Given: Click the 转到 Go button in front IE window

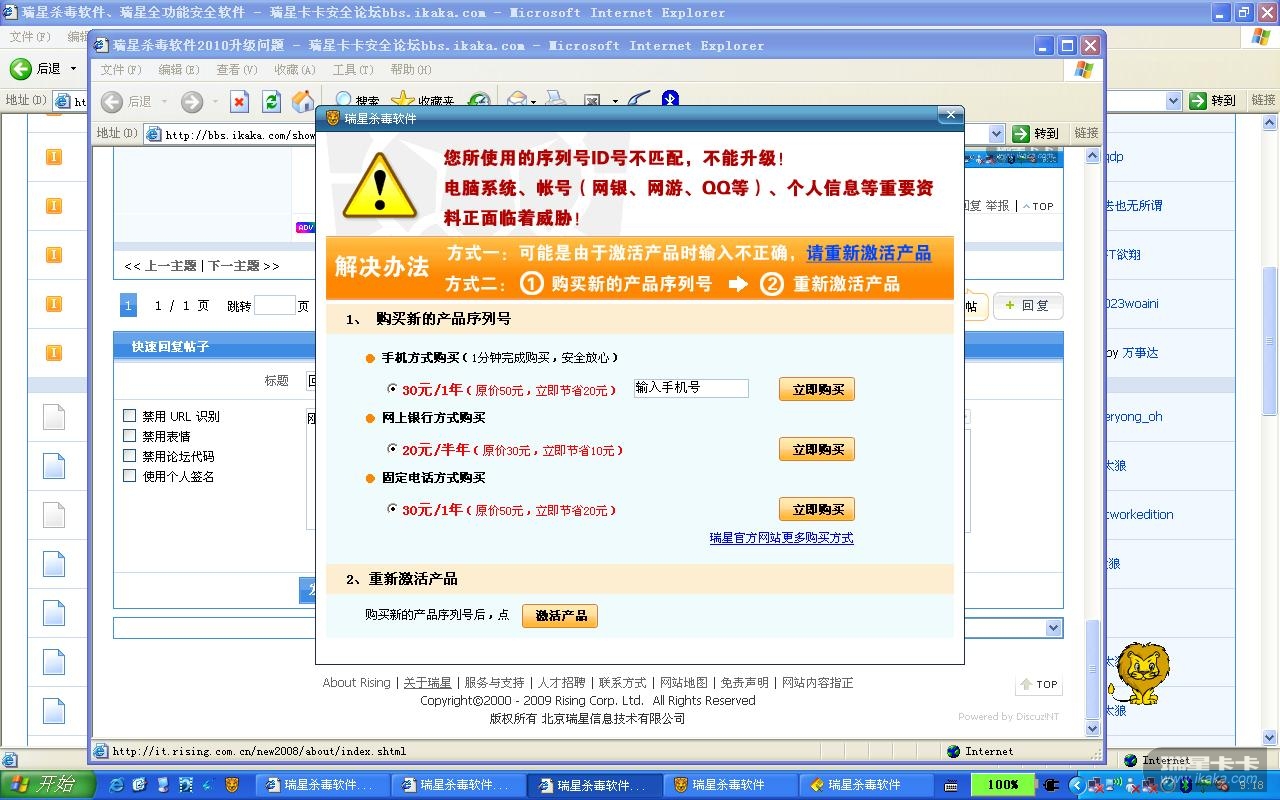Looking at the screenshot, I should (1035, 133).
